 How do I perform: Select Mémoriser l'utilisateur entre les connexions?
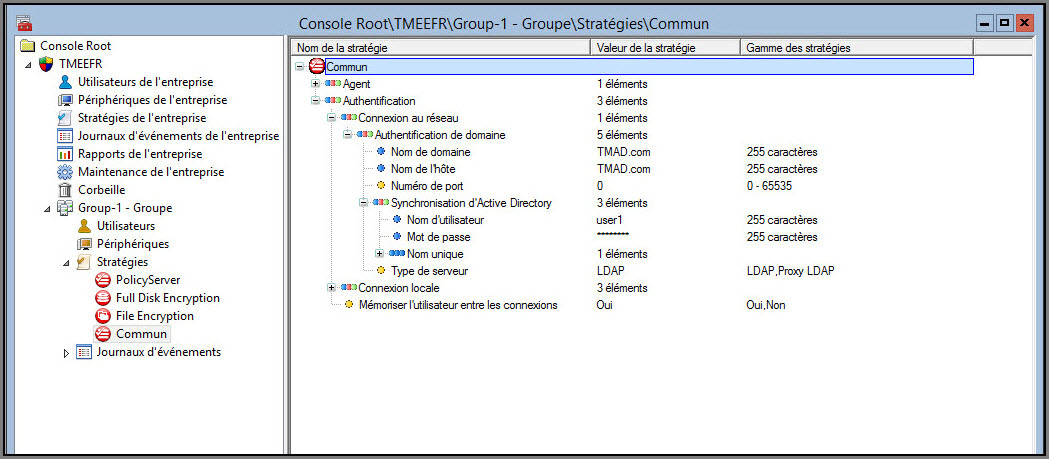click(458, 305)
